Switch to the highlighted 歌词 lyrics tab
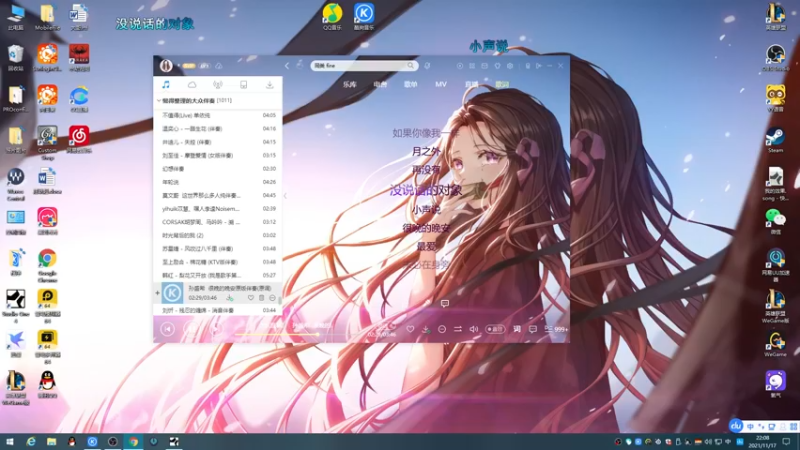 [502, 85]
